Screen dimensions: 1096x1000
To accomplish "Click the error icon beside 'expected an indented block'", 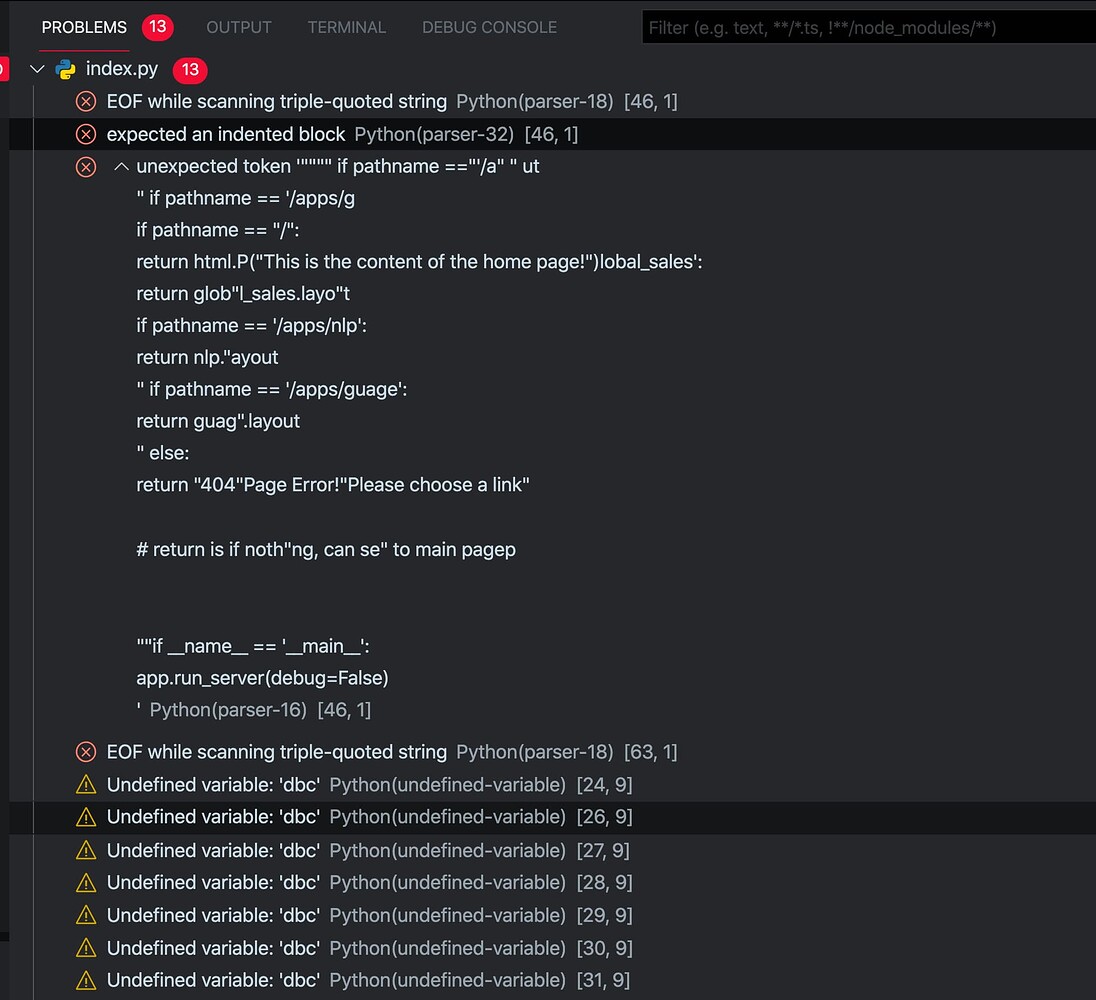I will pyautogui.click(x=86, y=134).
